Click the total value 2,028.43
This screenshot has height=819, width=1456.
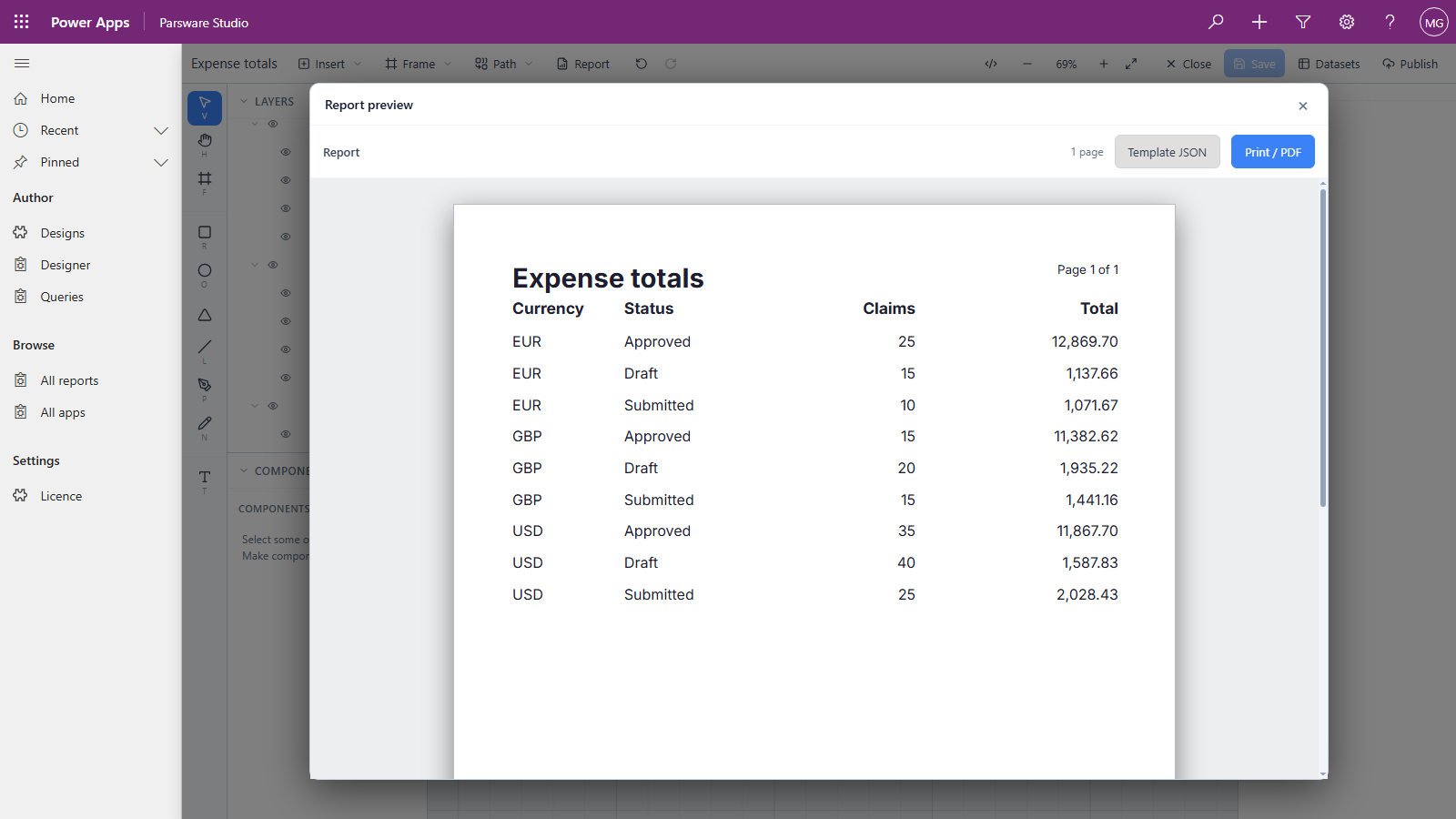pos(1087,595)
